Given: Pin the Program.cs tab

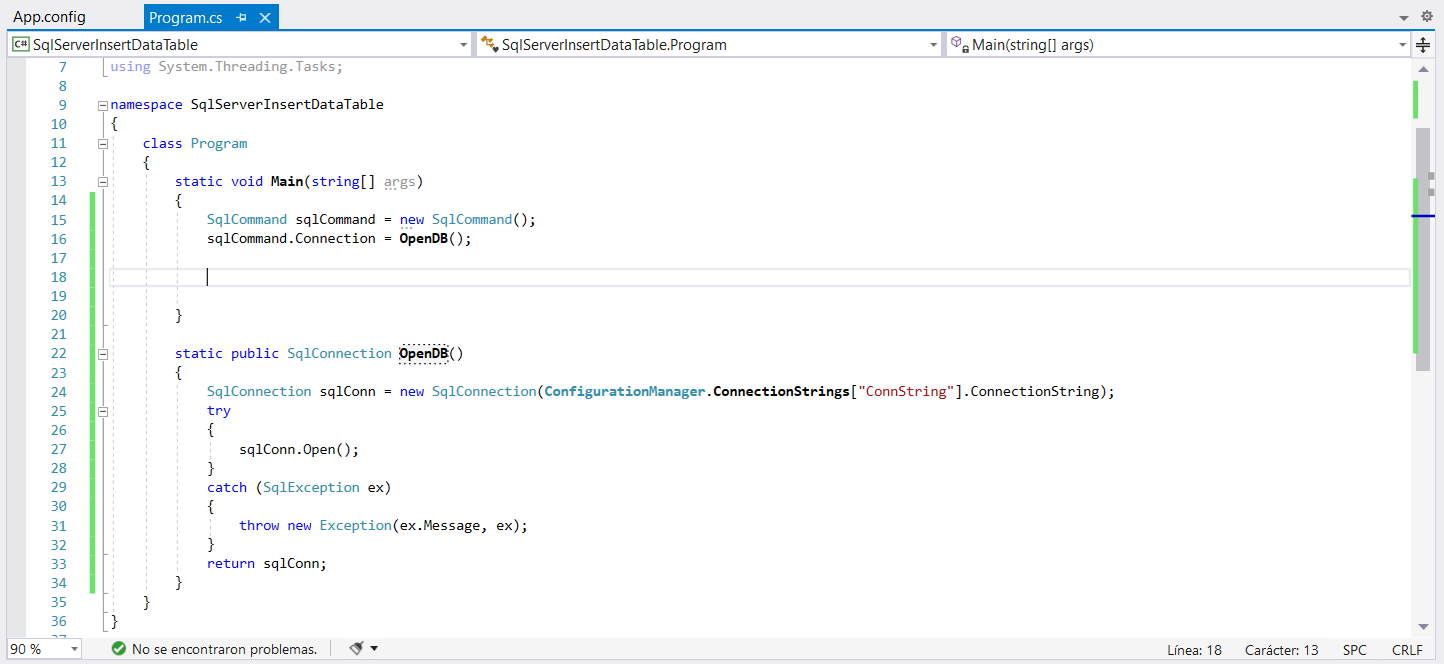Looking at the screenshot, I should coord(242,18).
